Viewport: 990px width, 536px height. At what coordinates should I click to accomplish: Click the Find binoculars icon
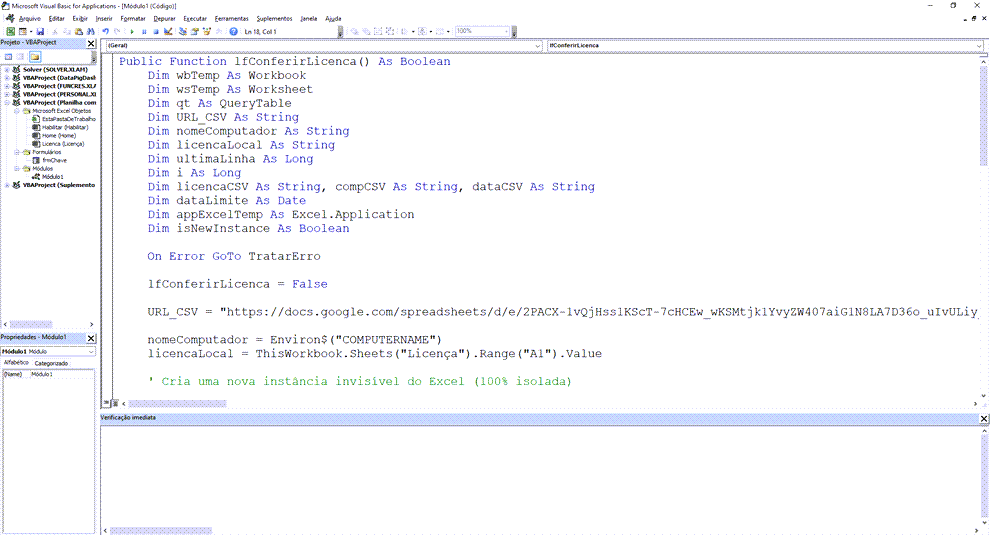coord(91,32)
